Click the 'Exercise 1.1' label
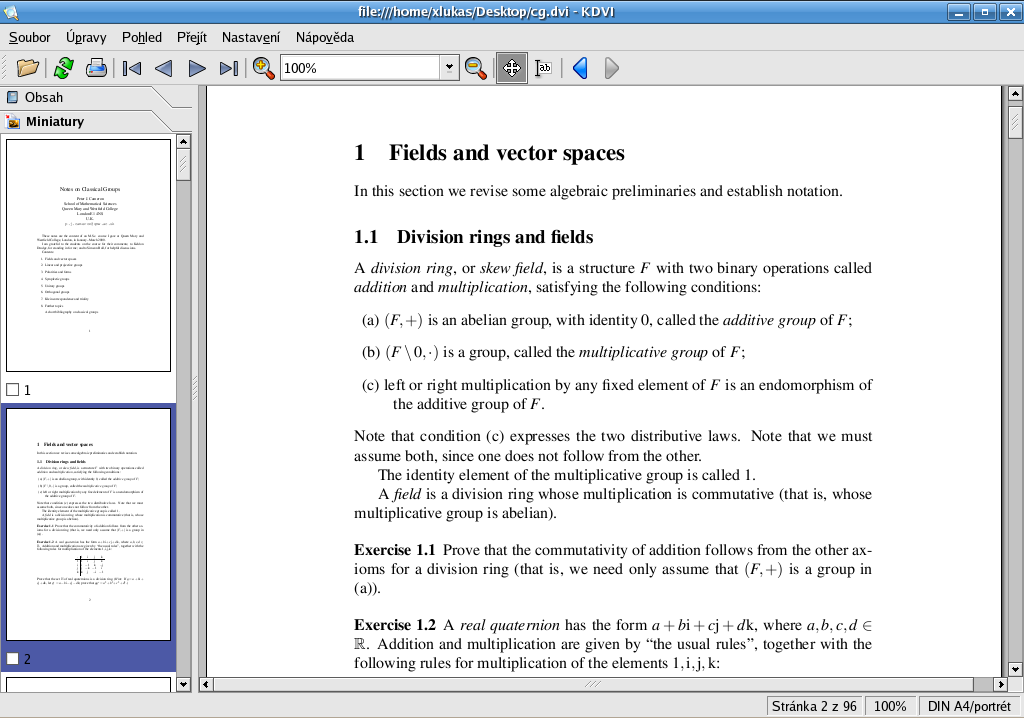1024x718 pixels. tap(394, 550)
